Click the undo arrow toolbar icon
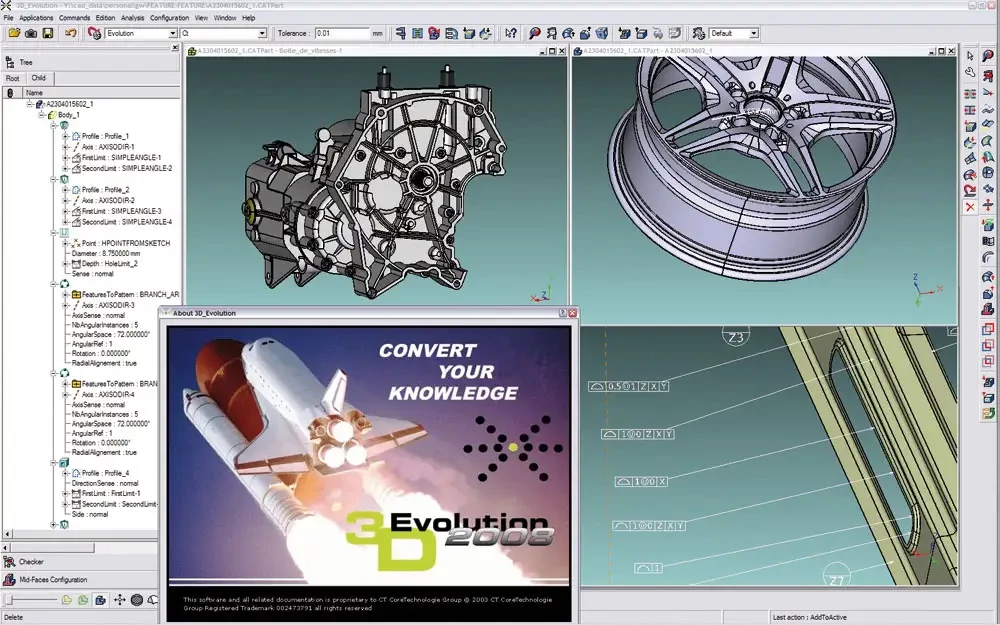 click(x=71, y=33)
